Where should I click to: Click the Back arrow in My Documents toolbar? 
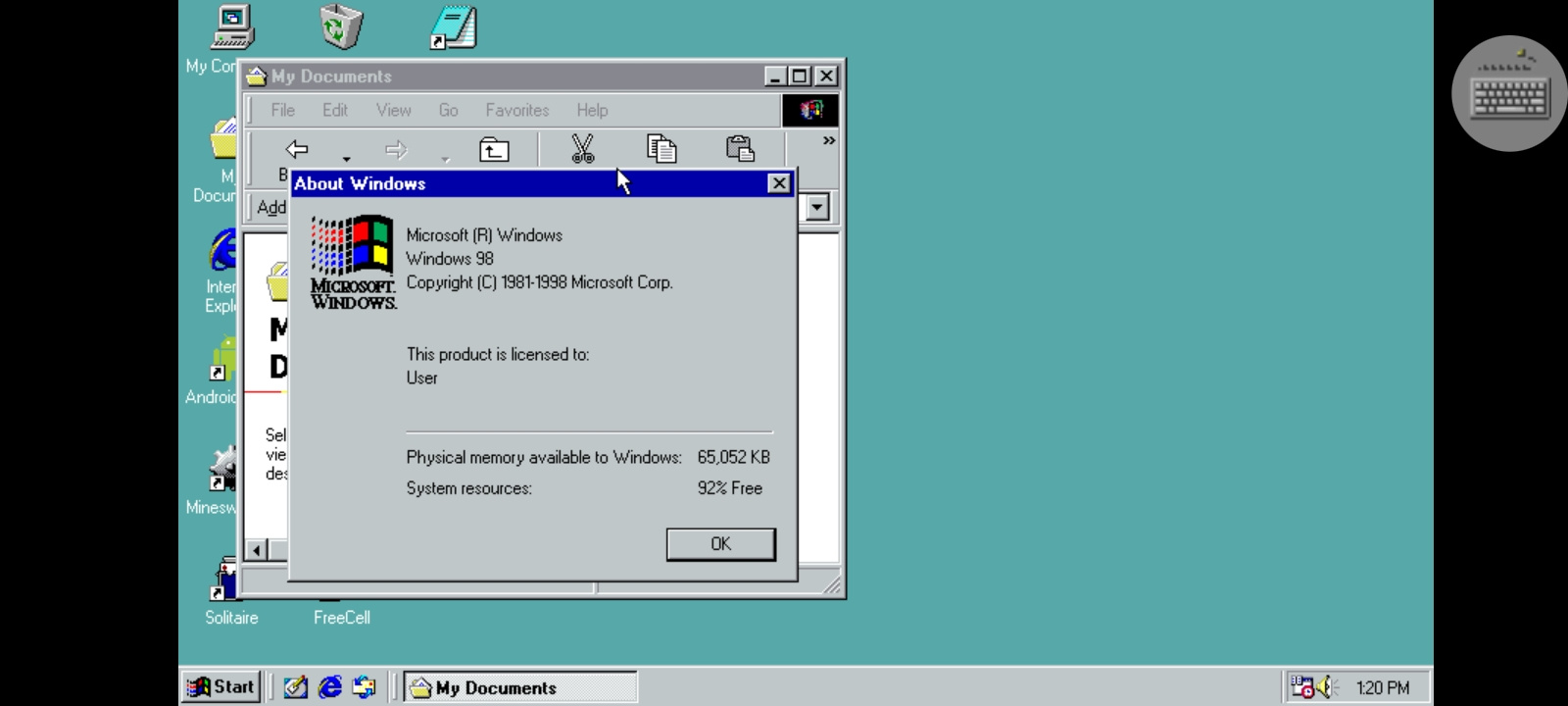(296, 149)
